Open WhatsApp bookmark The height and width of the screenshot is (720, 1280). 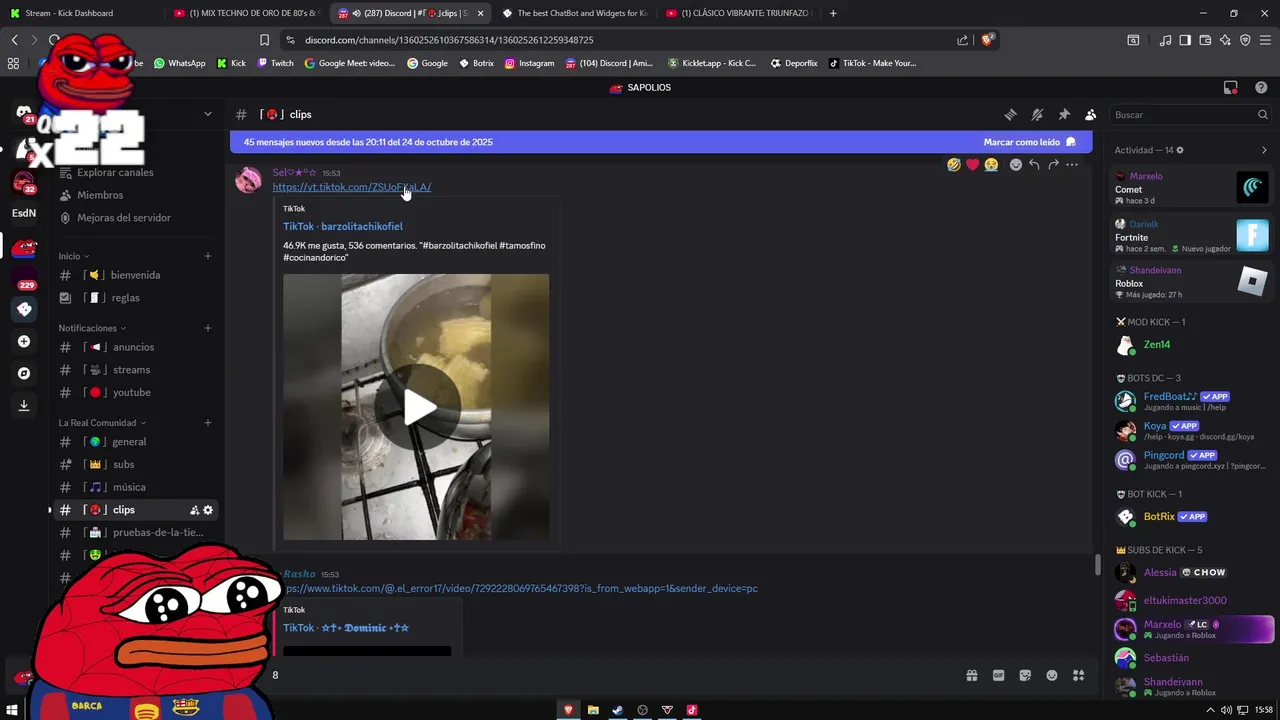click(x=179, y=63)
